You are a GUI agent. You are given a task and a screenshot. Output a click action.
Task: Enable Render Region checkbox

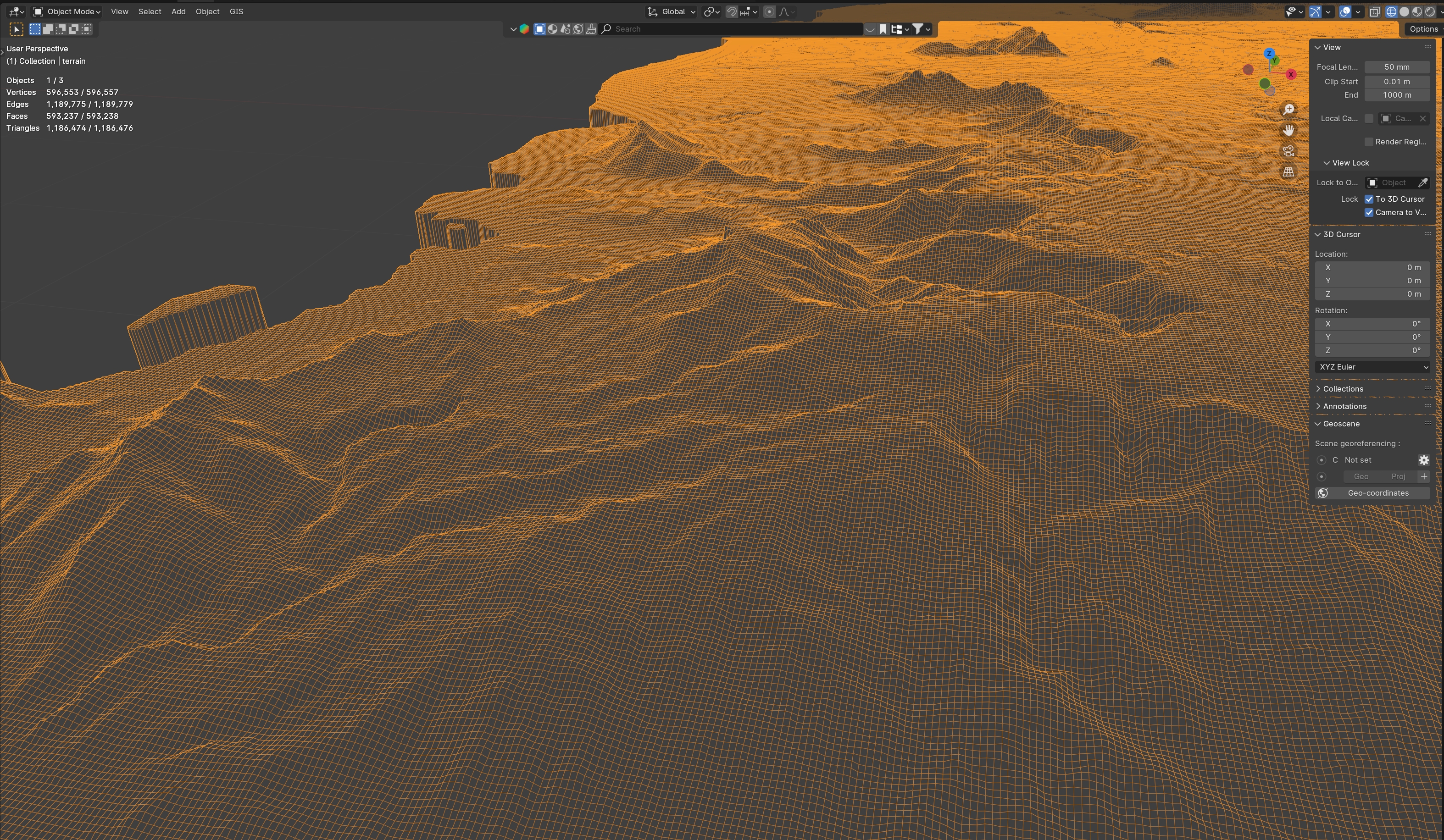1369,142
